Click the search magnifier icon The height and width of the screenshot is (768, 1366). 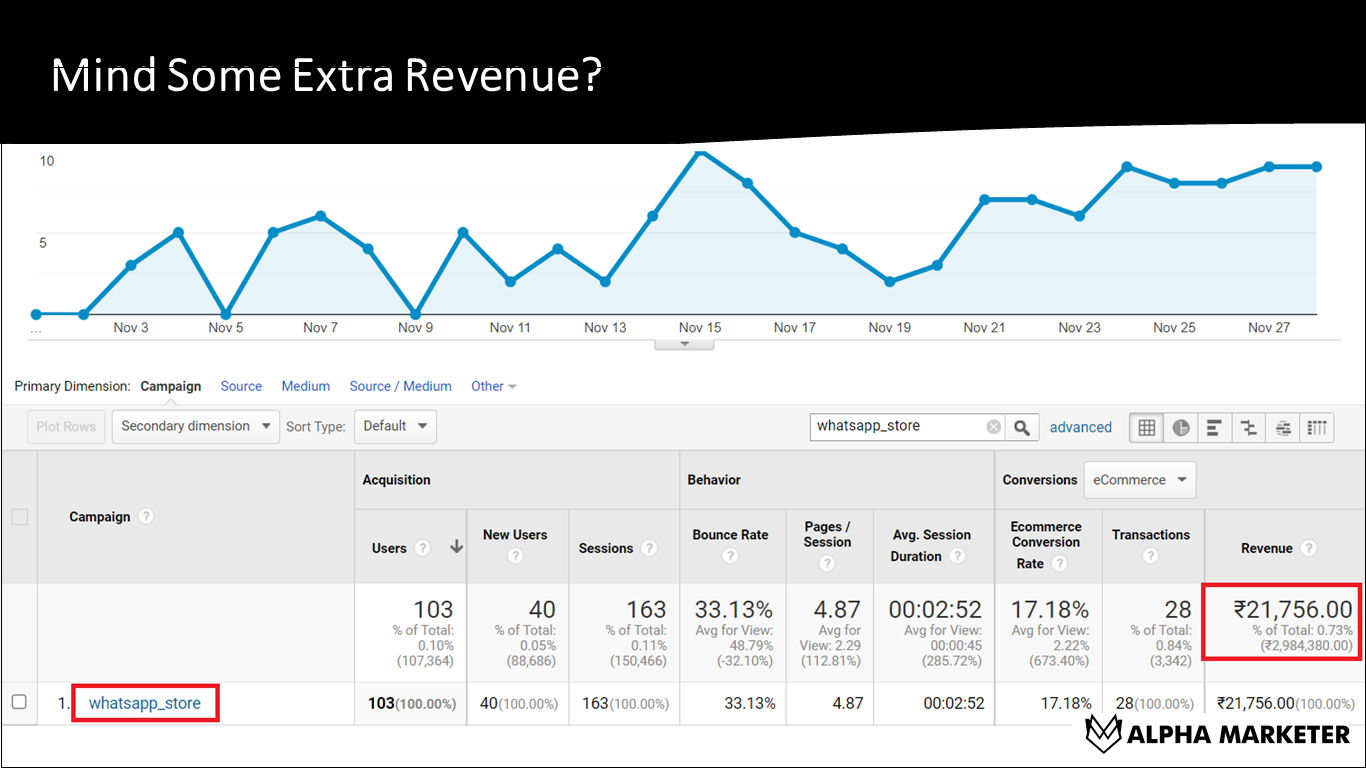pyautogui.click(x=1022, y=427)
